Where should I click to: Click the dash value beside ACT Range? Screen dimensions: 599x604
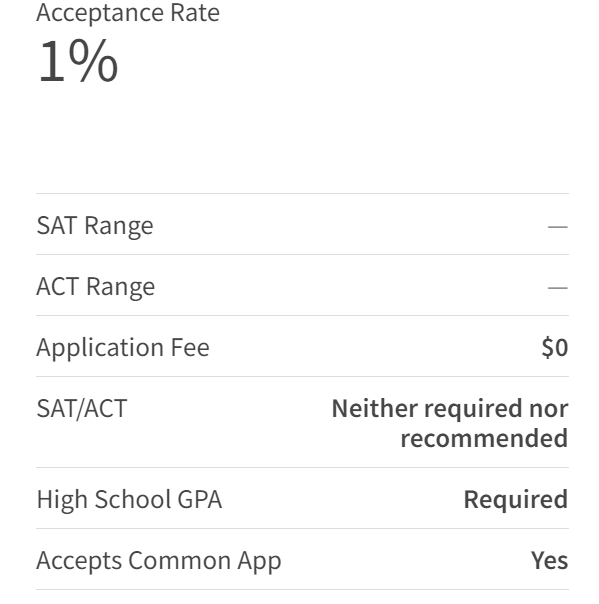557,287
